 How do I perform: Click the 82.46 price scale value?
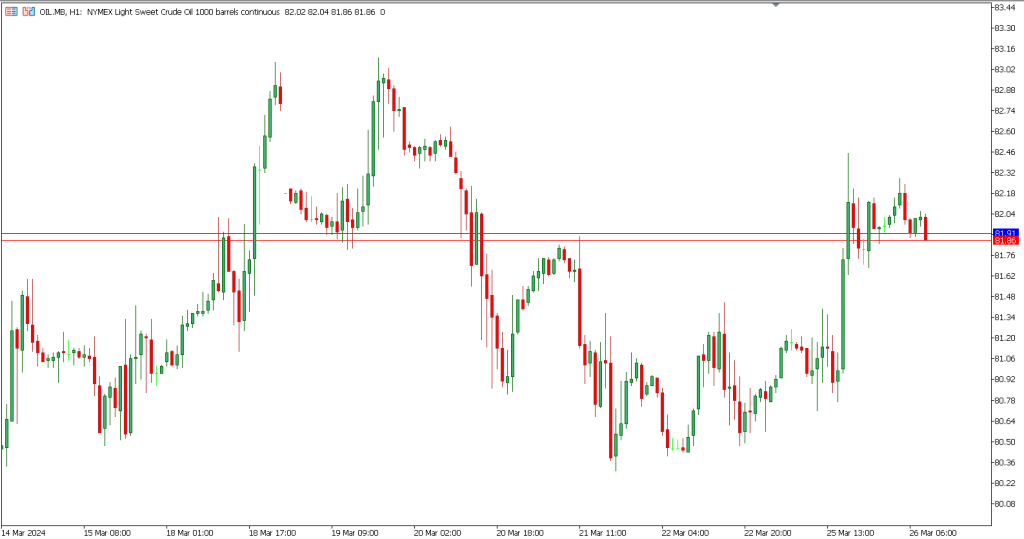(x=1004, y=152)
